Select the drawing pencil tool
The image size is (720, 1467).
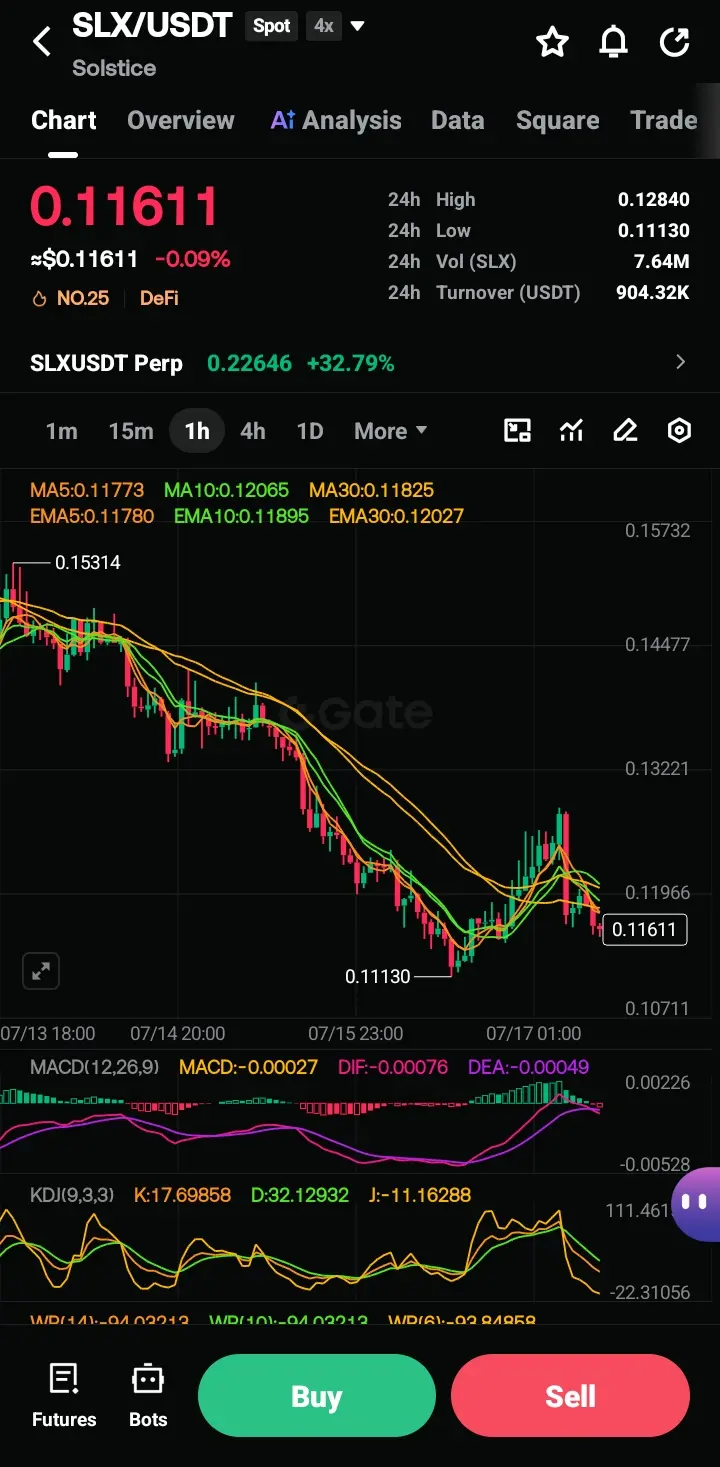[x=625, y=431]
